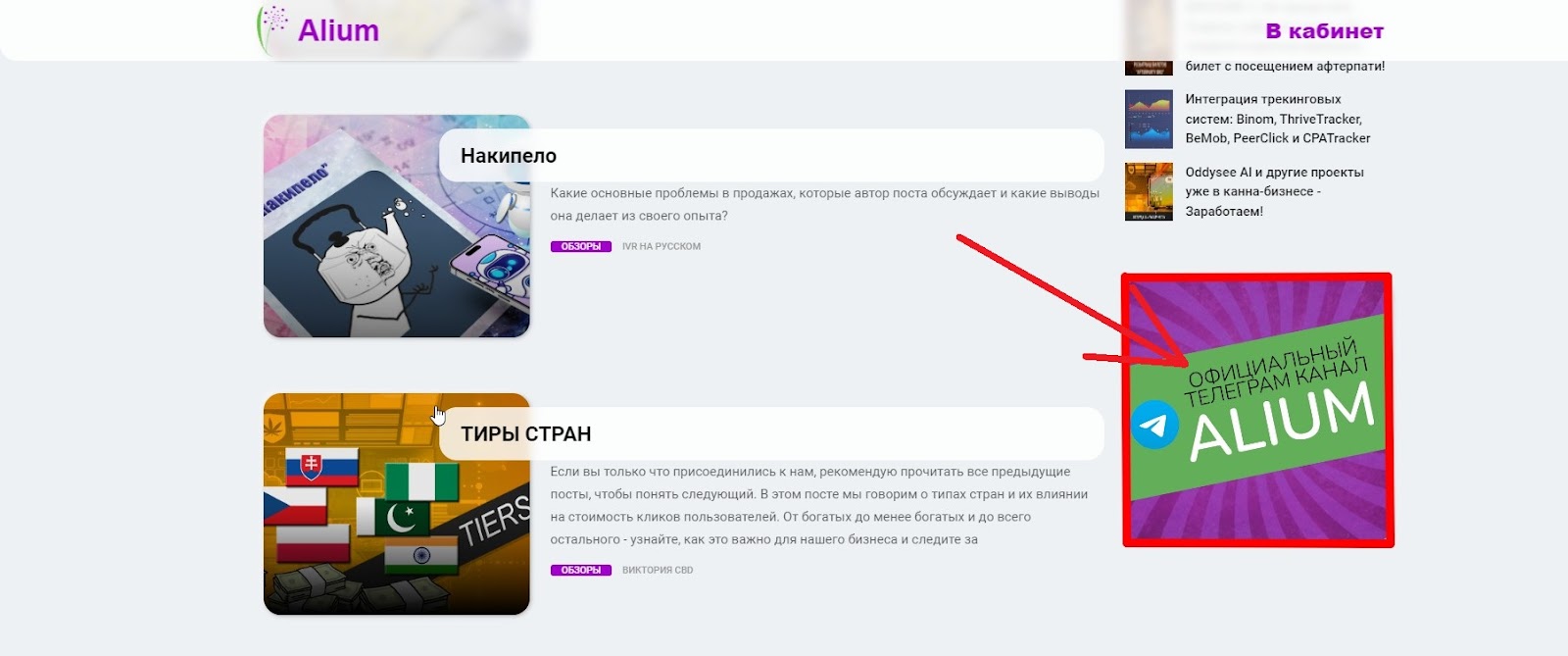Open author link ВИКТОРИЯ CBD
This screenshot has height=656, width=1568.
tap(658, 570)
